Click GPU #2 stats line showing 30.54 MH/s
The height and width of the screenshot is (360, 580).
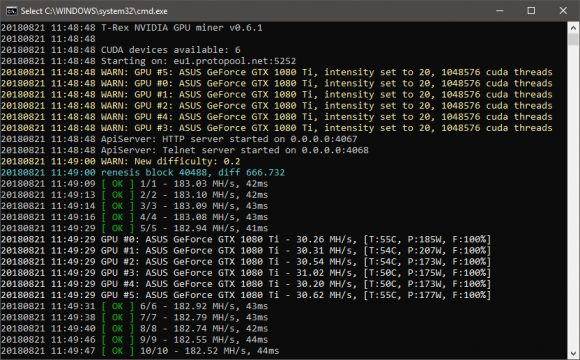[x=246, y=262]
